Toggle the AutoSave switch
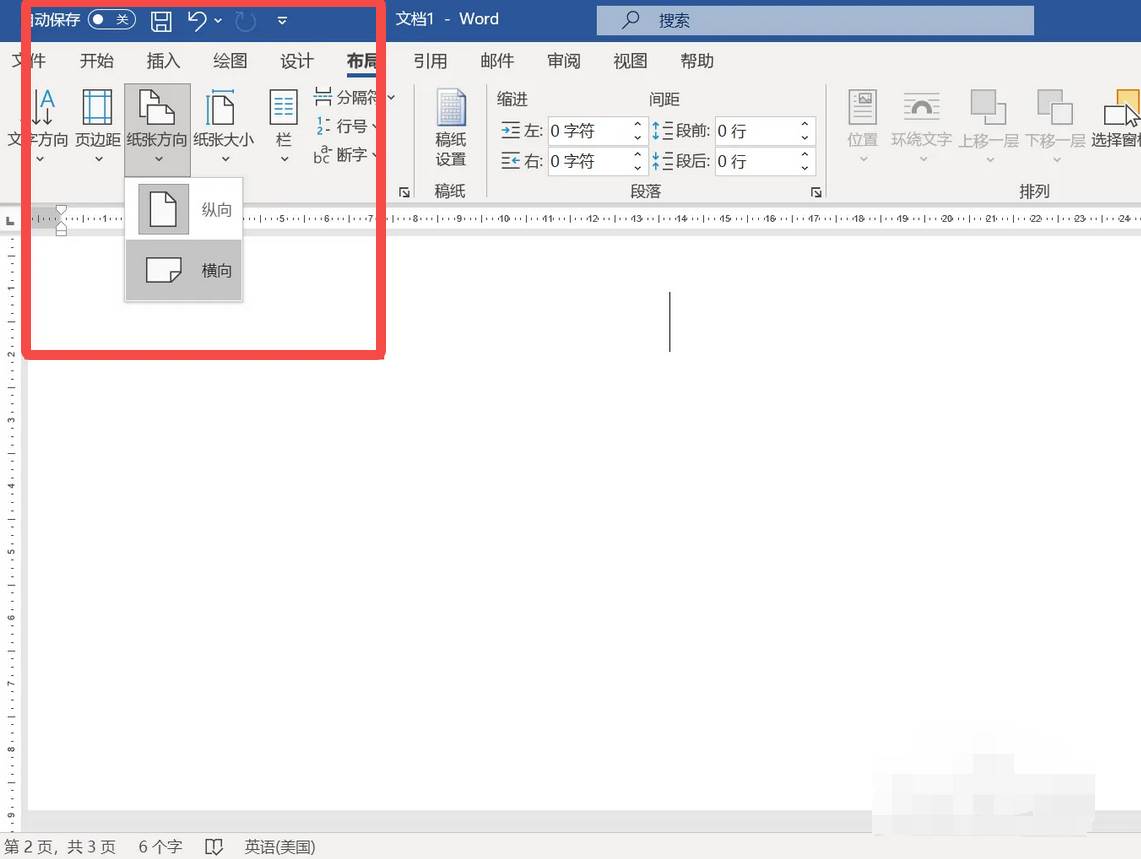The image size is (1141, 859). coord(111,20)
